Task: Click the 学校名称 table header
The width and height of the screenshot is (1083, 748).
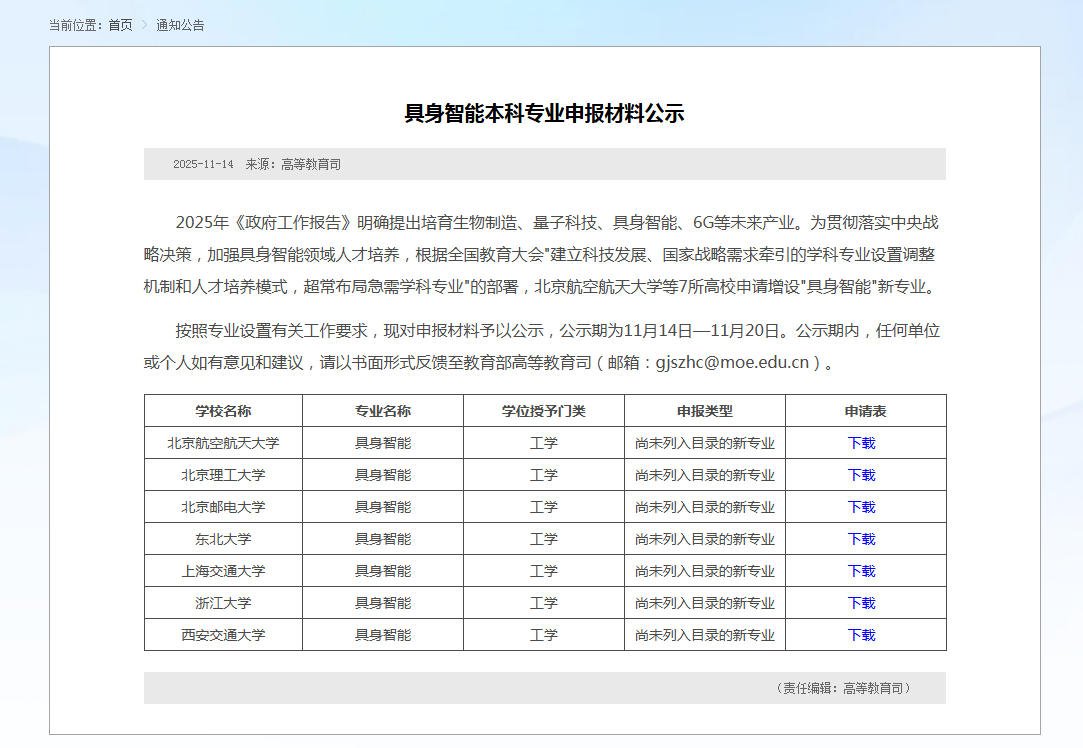Action: point(224,410)
